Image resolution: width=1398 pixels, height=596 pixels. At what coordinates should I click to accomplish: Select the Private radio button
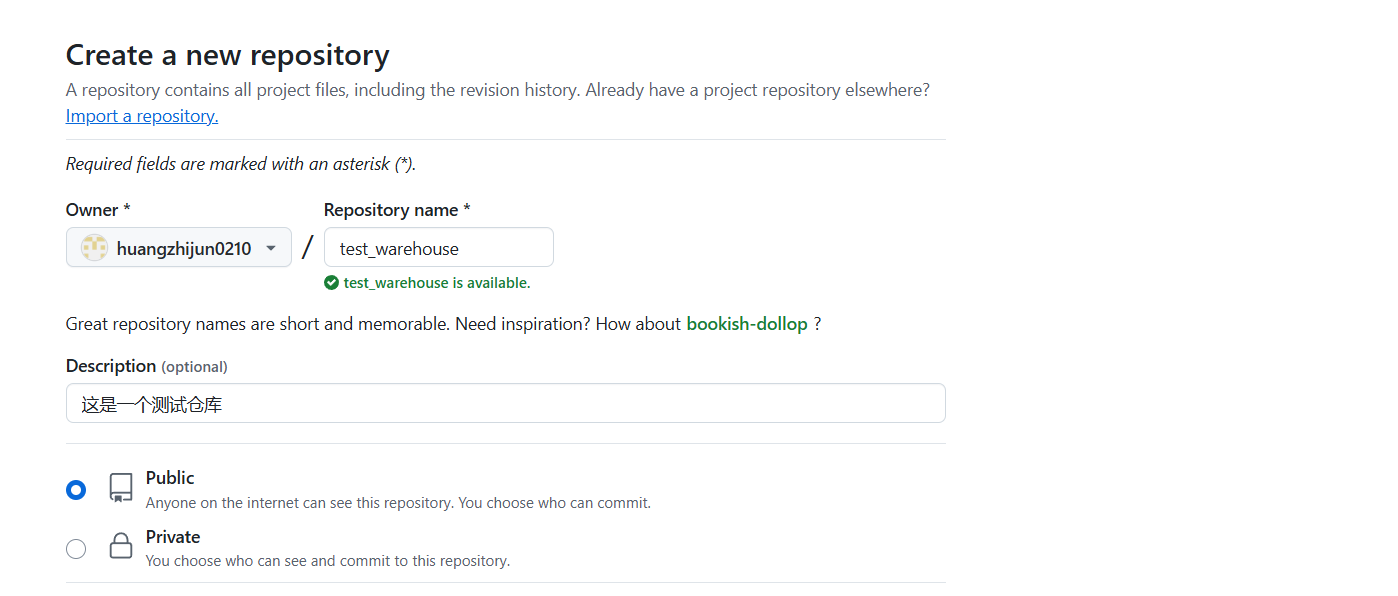(76, 549)
